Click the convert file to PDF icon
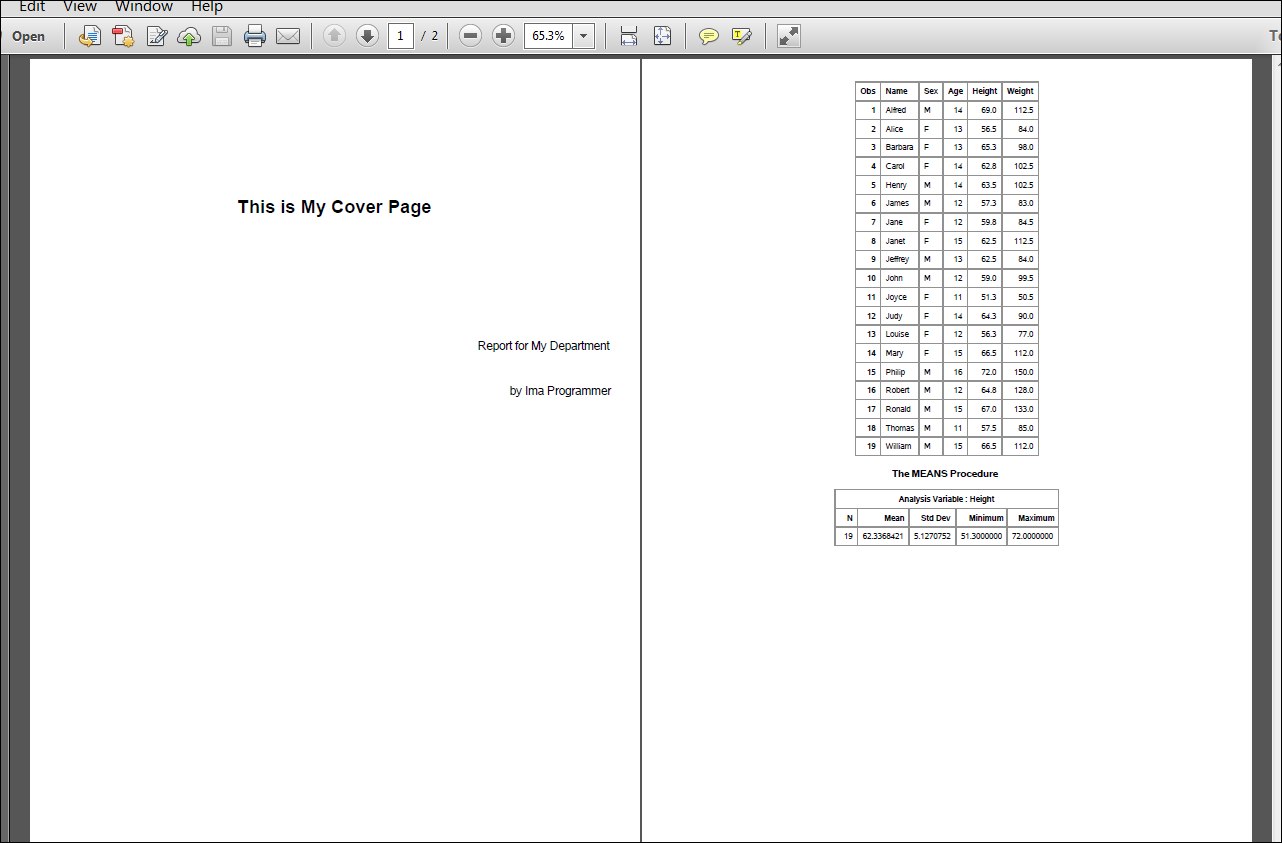The height and width of the screenshot is (843, 1282). (x=90, y=36)
